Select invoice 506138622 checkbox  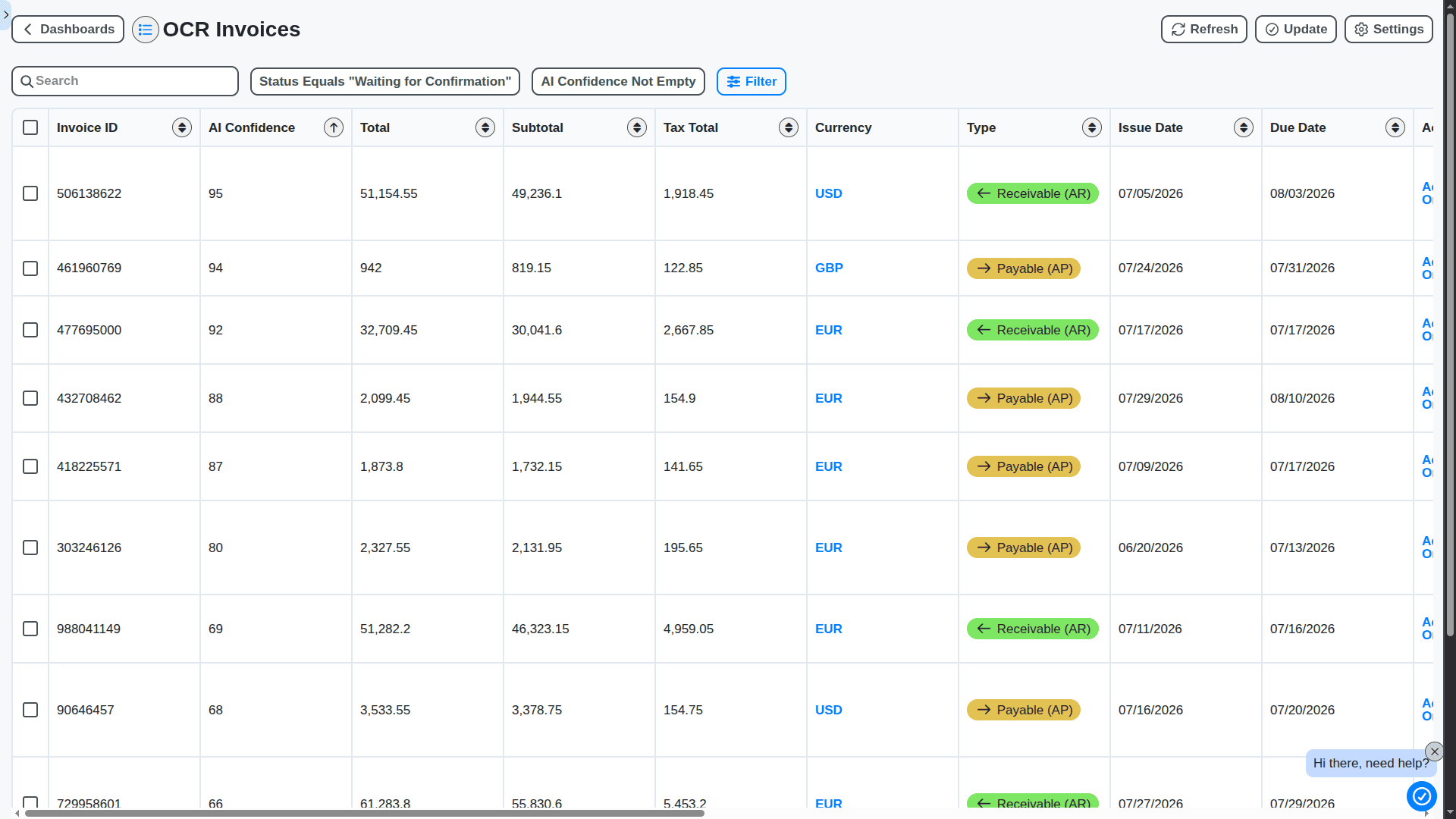[30, 193]
